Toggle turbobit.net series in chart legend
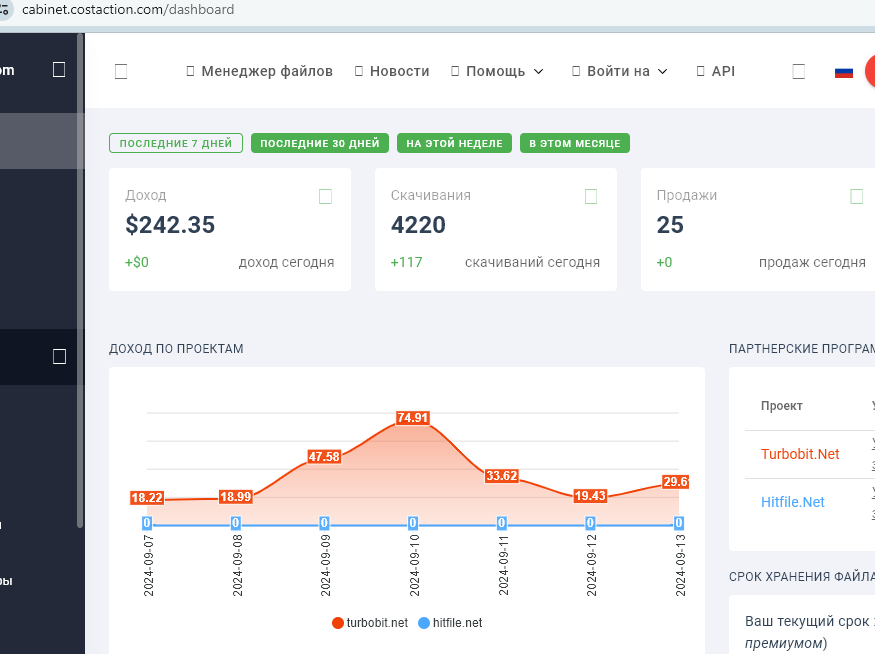 (370, 623)
